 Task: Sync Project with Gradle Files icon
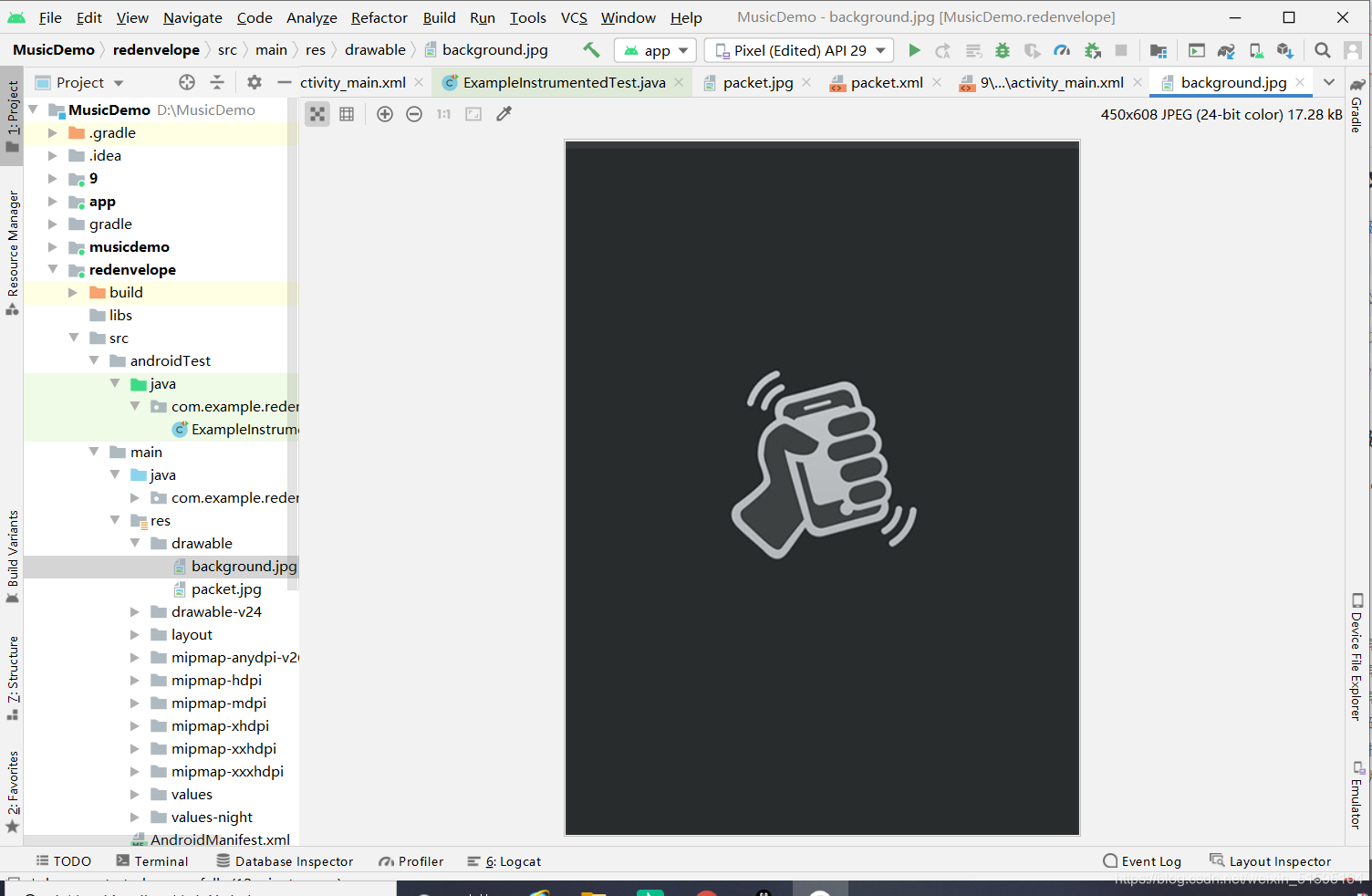[1226, 50]
